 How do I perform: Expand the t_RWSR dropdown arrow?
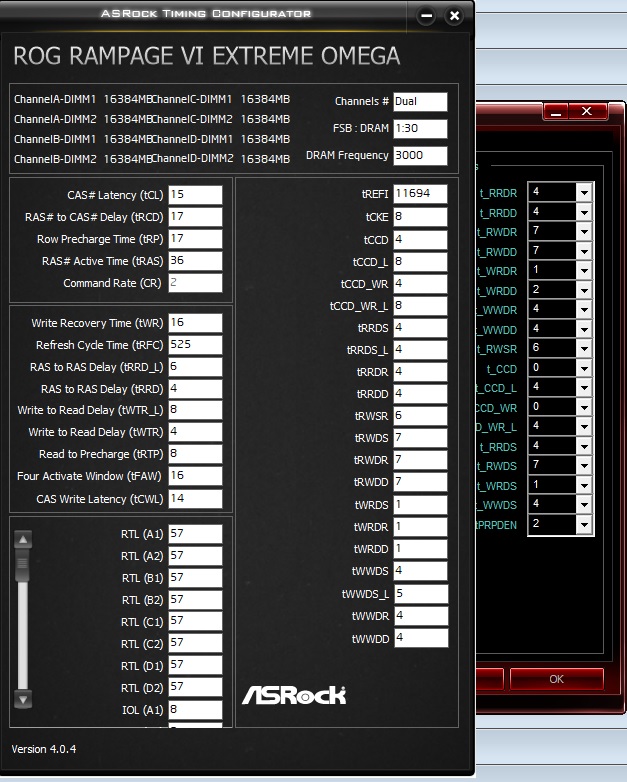pyautogui.click(x=584, y=348)
